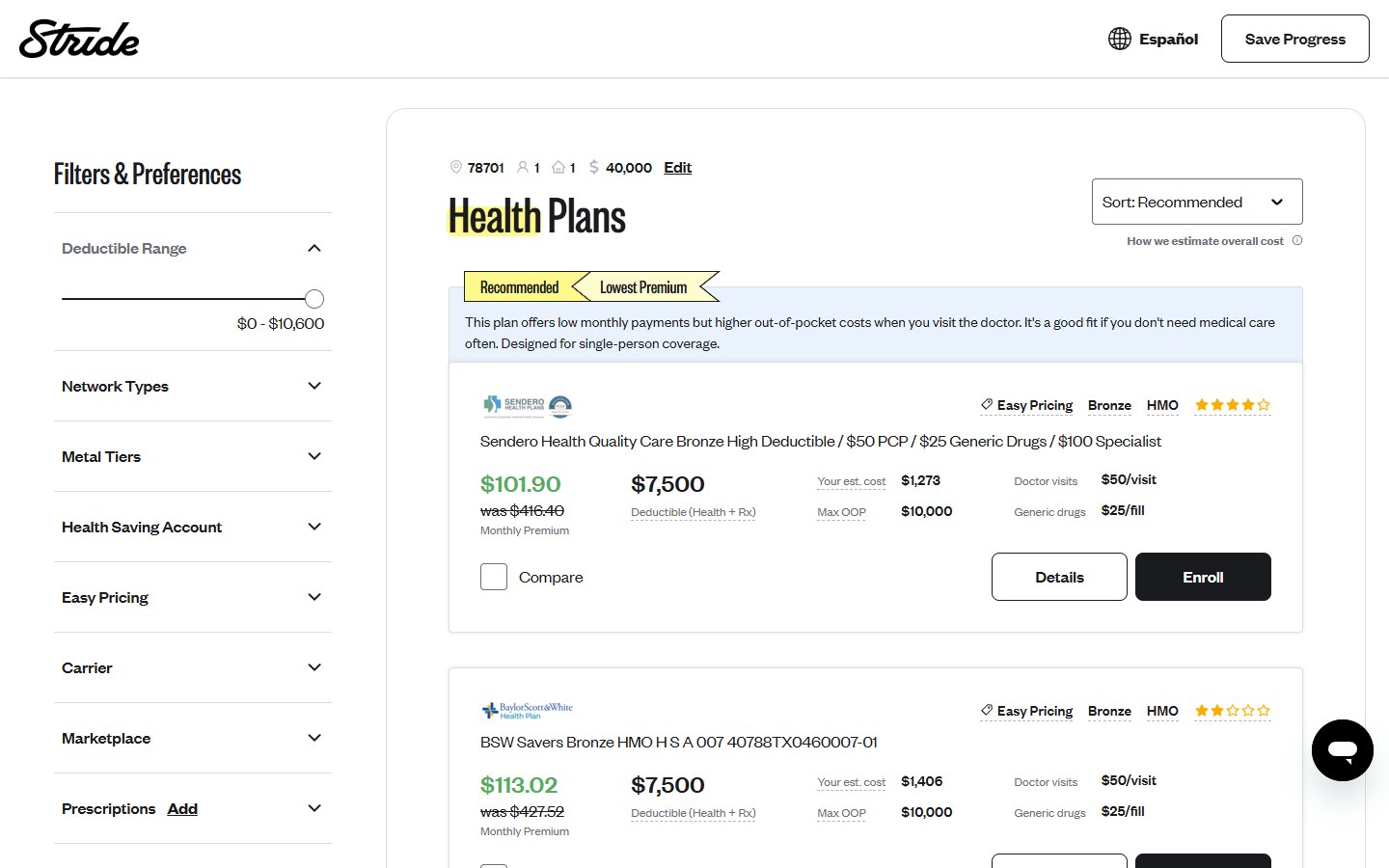The image size is (1389, 868).
Task: Click the dollar sign income icon
Action: 594,167
